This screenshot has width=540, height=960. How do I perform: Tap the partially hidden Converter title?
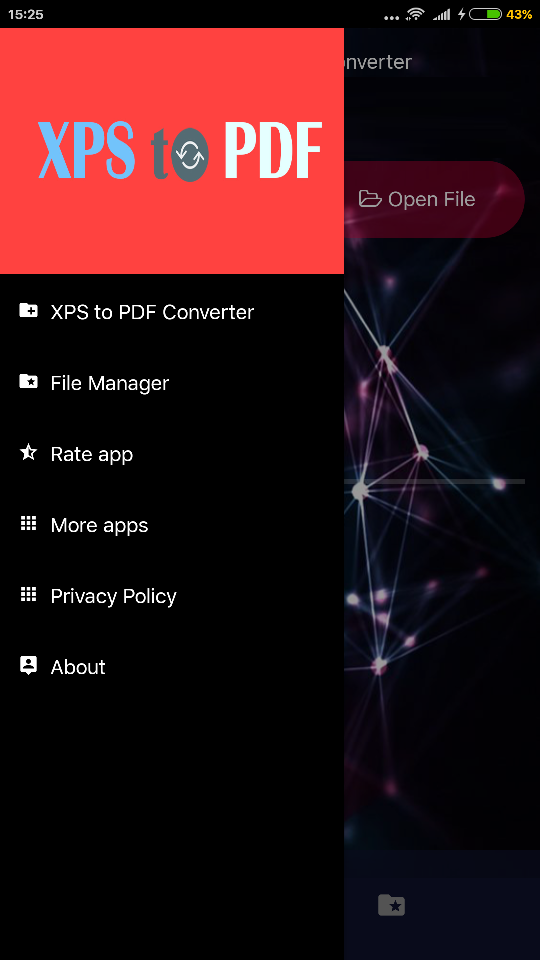378,62
